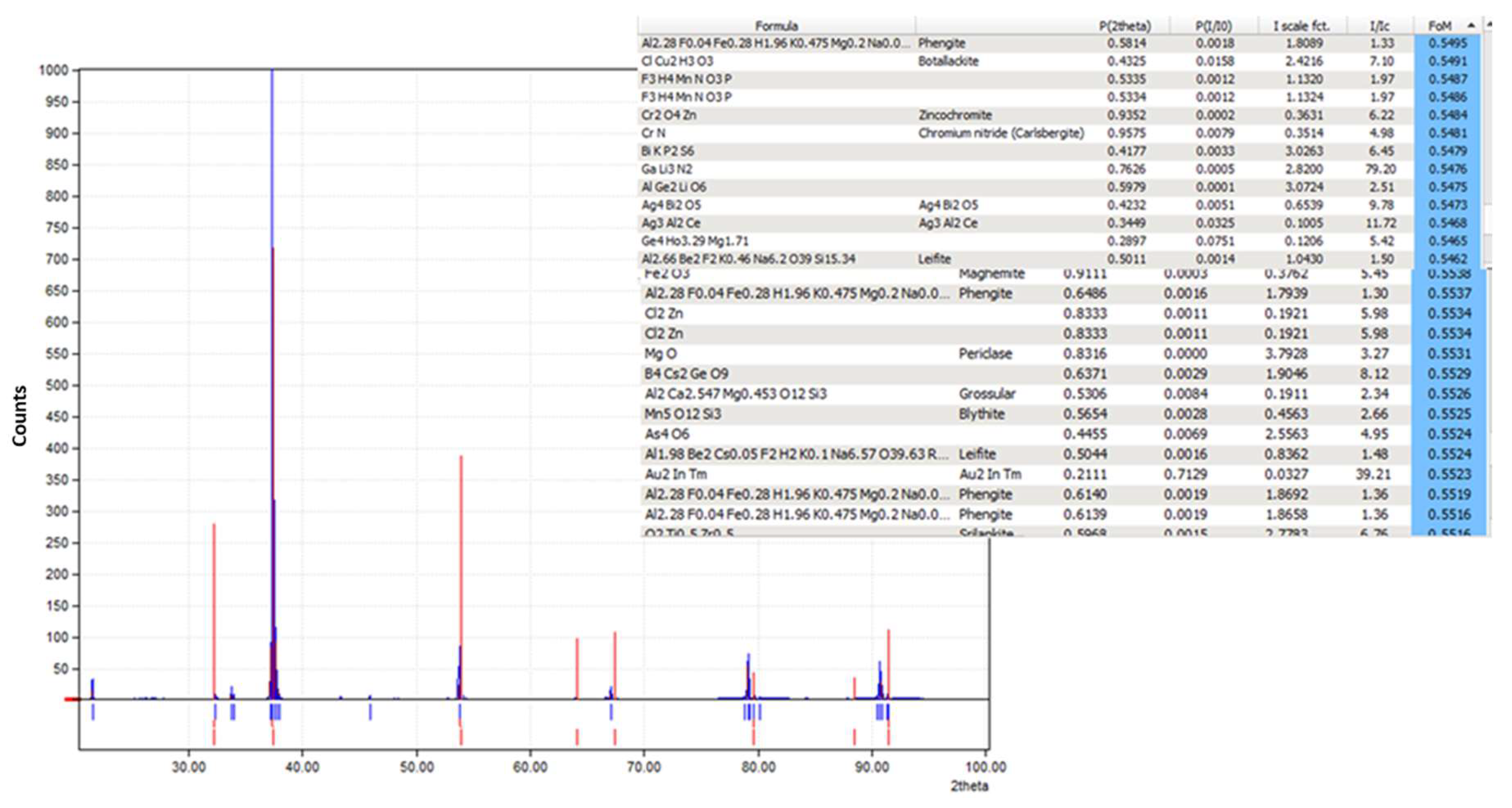Image resolution: width=1512 pixels, height=808 pixels.
Task: Sort by the I/Ic column header
Action: coord(1379,26)
